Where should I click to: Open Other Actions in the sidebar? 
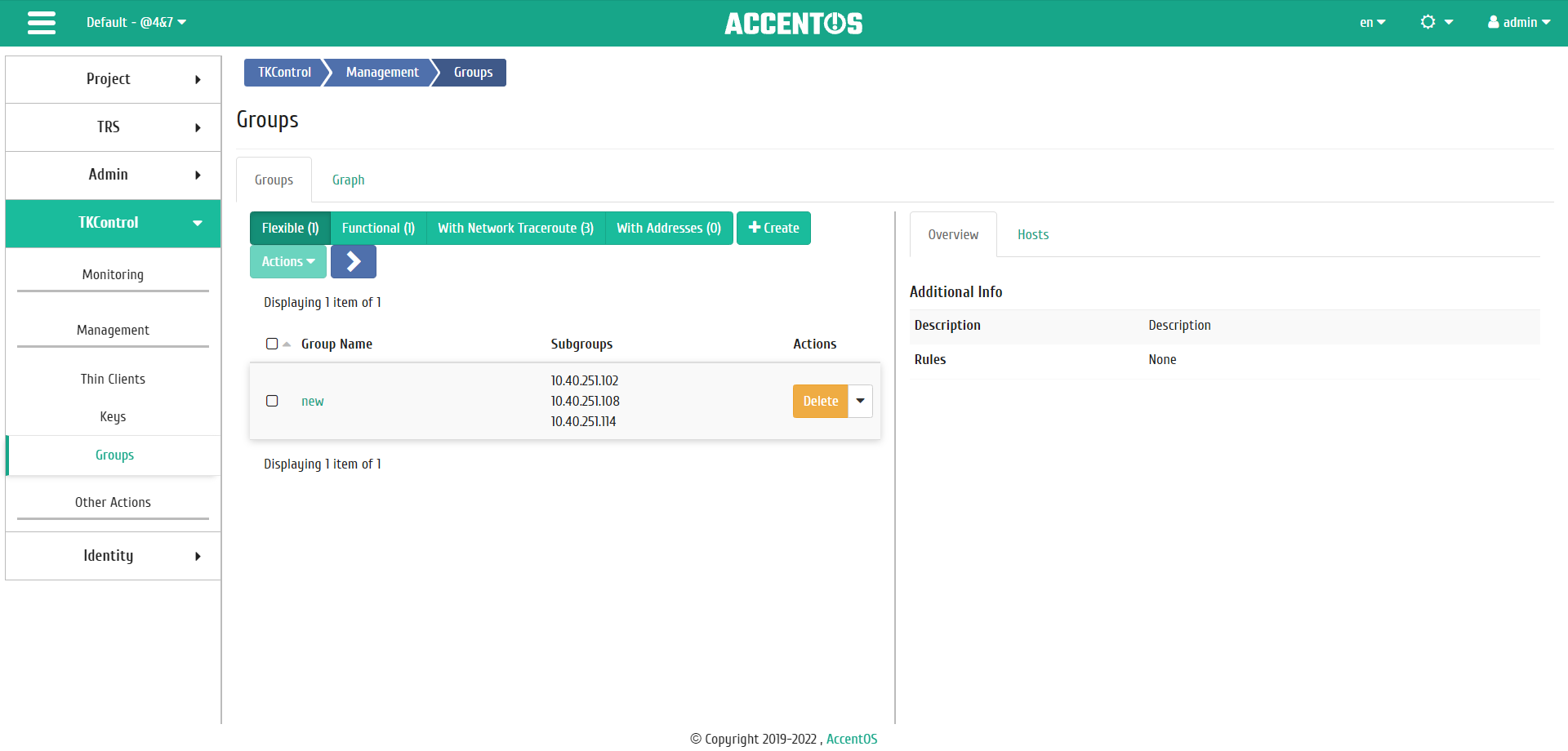point(113,503)
